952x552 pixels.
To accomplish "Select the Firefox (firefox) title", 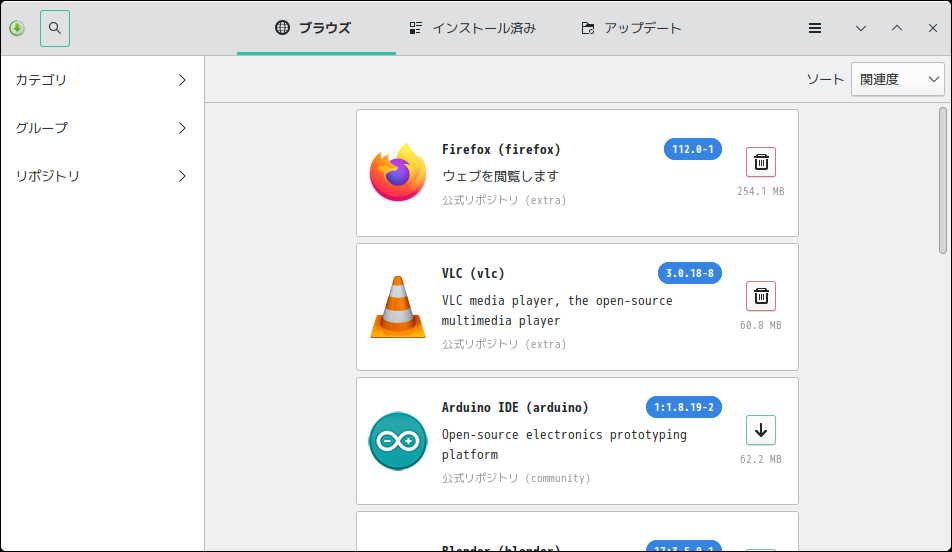I will click(501, 149).
